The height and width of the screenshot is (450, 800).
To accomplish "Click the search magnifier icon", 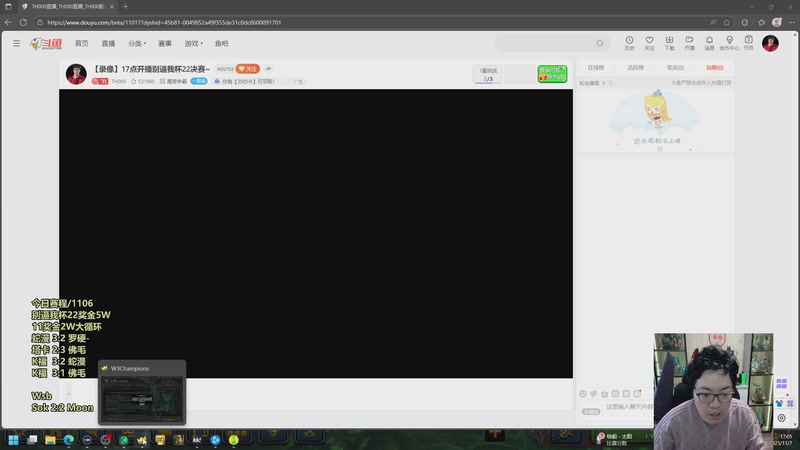I will coord(600,43).
